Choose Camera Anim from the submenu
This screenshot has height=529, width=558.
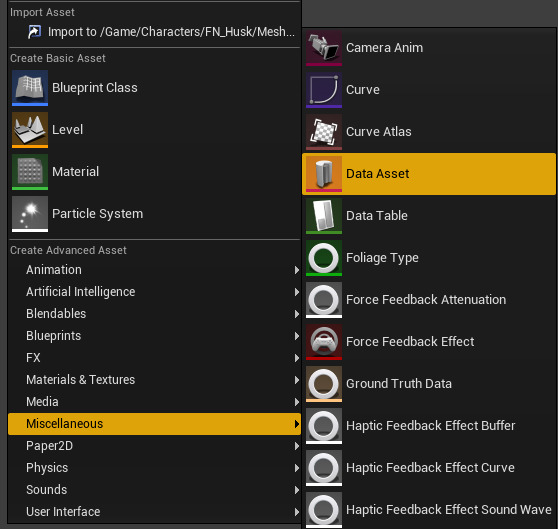tap(429, 48)
